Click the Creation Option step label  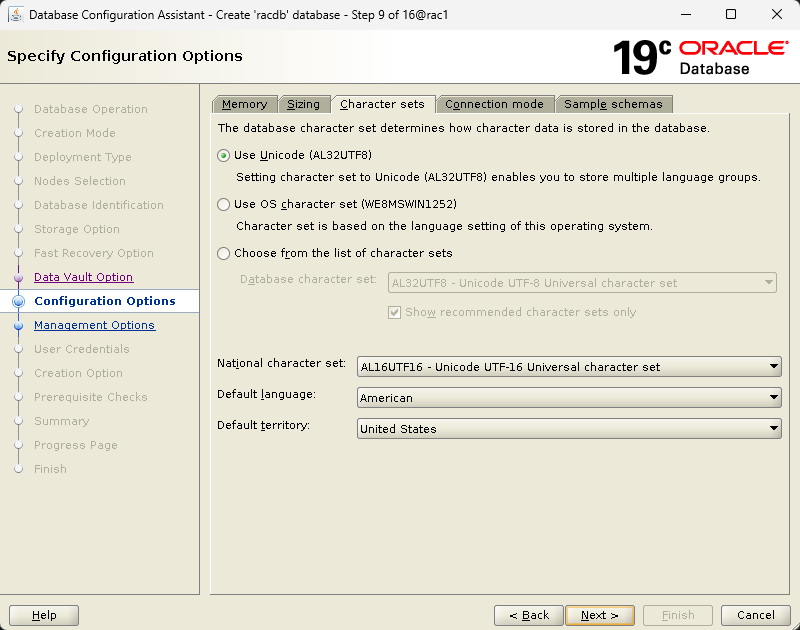tap(79, 373)
